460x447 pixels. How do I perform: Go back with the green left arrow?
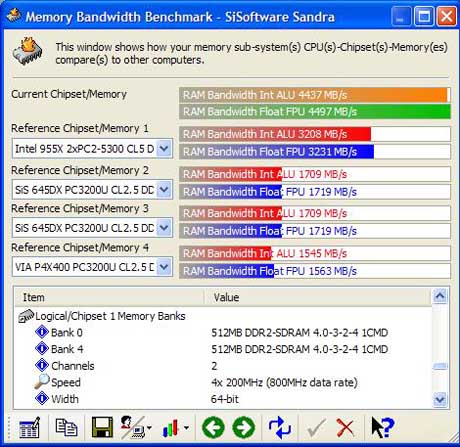[x=213, y=427]
